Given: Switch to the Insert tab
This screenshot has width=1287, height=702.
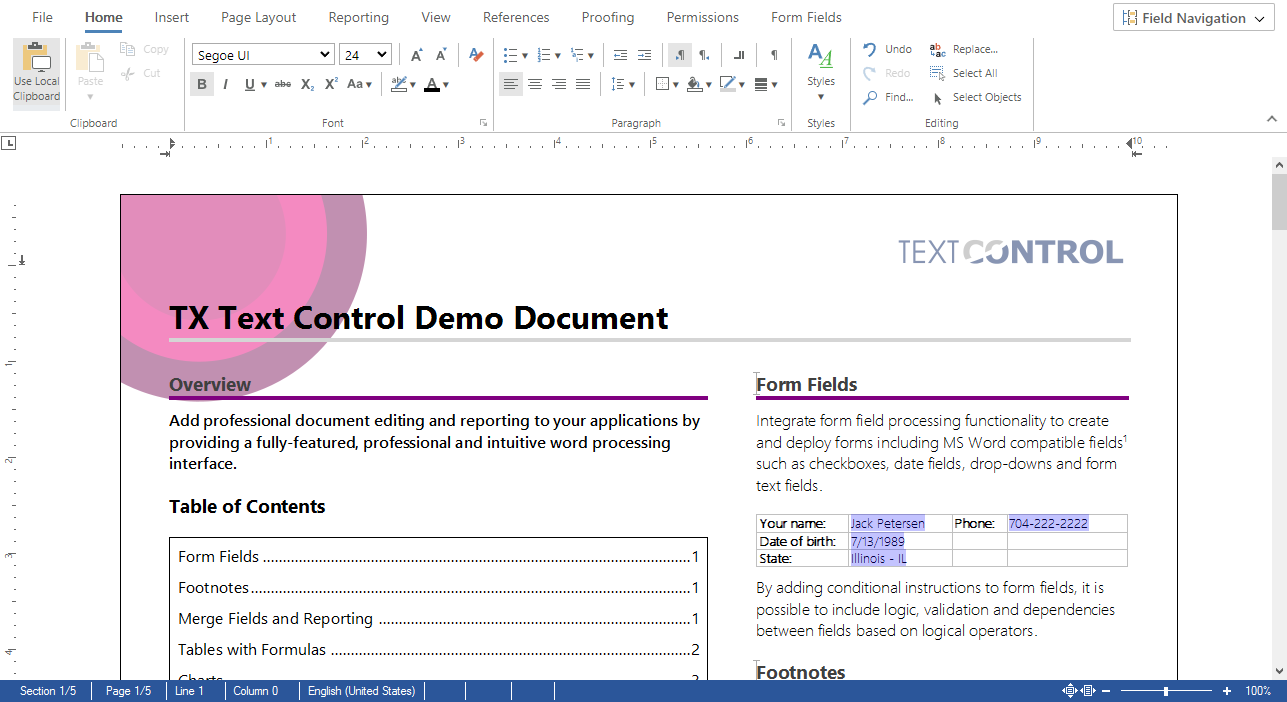Looking at the screenshot, I should [172, 17].
